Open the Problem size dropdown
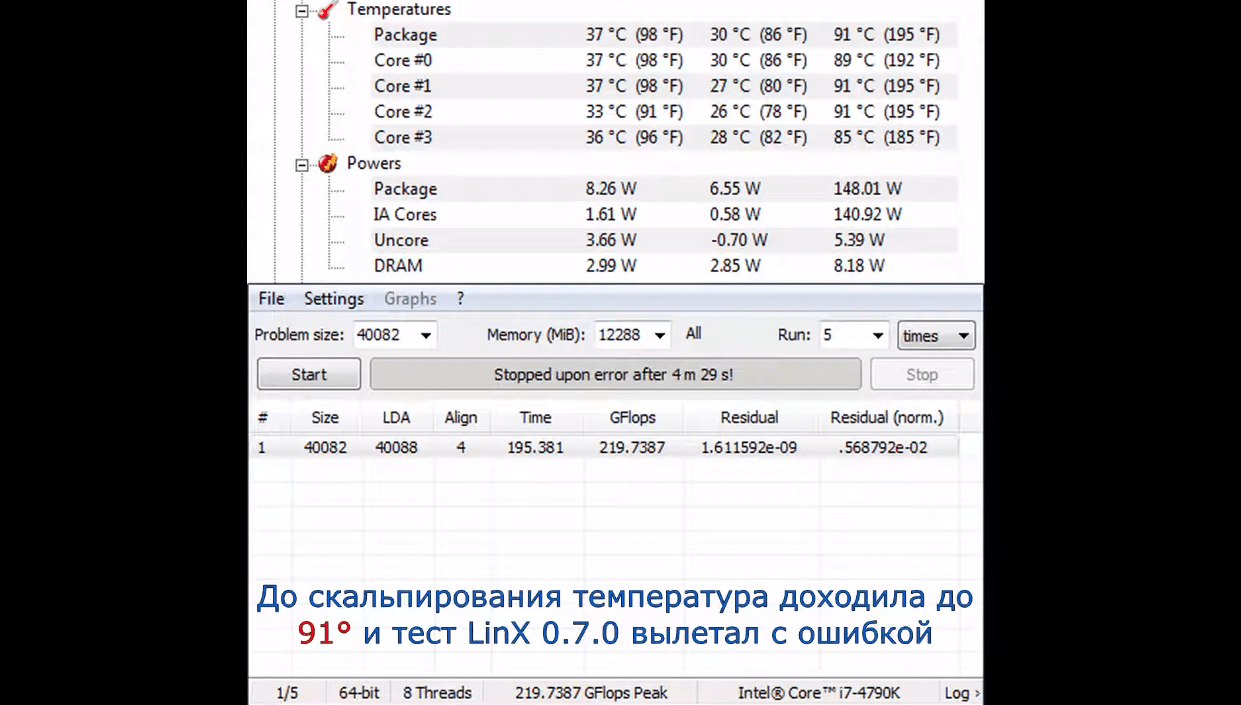The width and height of the screenshot is (1241, 705). 426,336
